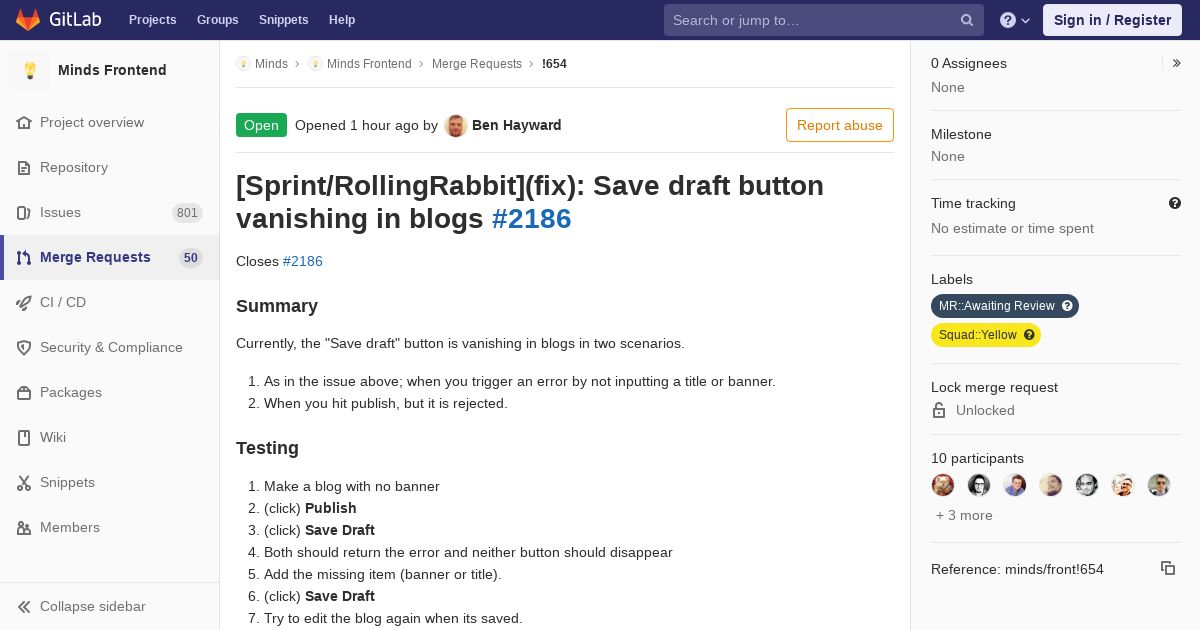Collapse the right sidebar with double arrow
1200x630 pixels.
1176,63
